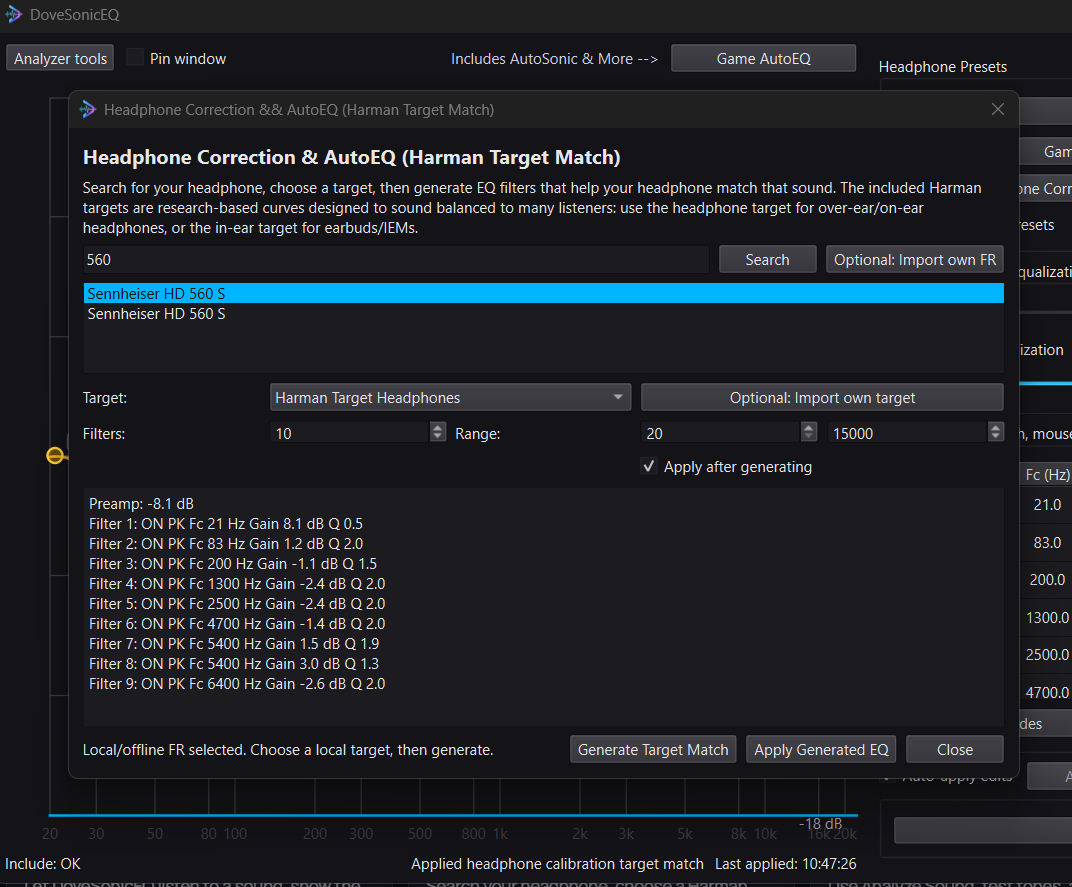
Task: Select second Sennheiser HD 560 S result
Action: click(x=544, y=314)
